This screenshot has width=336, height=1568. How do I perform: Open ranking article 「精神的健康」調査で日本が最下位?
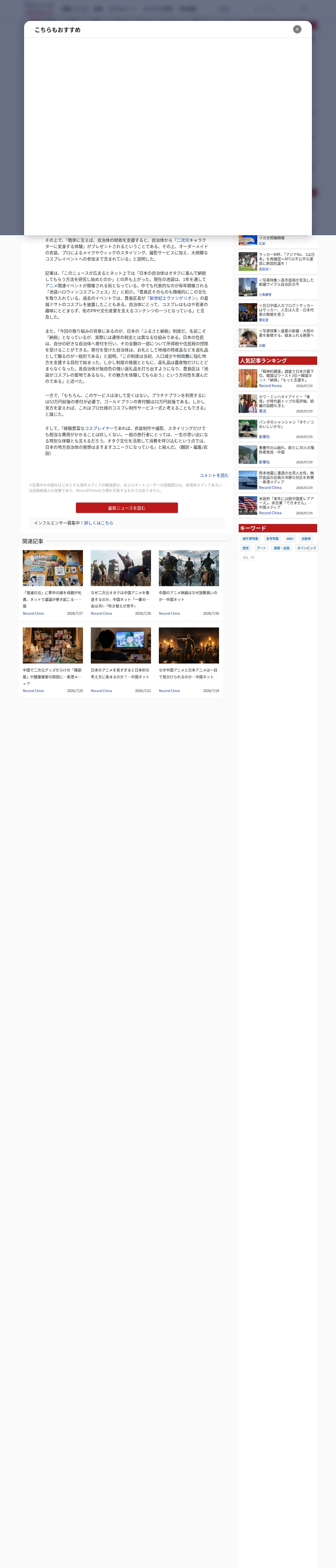tap(287, 376)
